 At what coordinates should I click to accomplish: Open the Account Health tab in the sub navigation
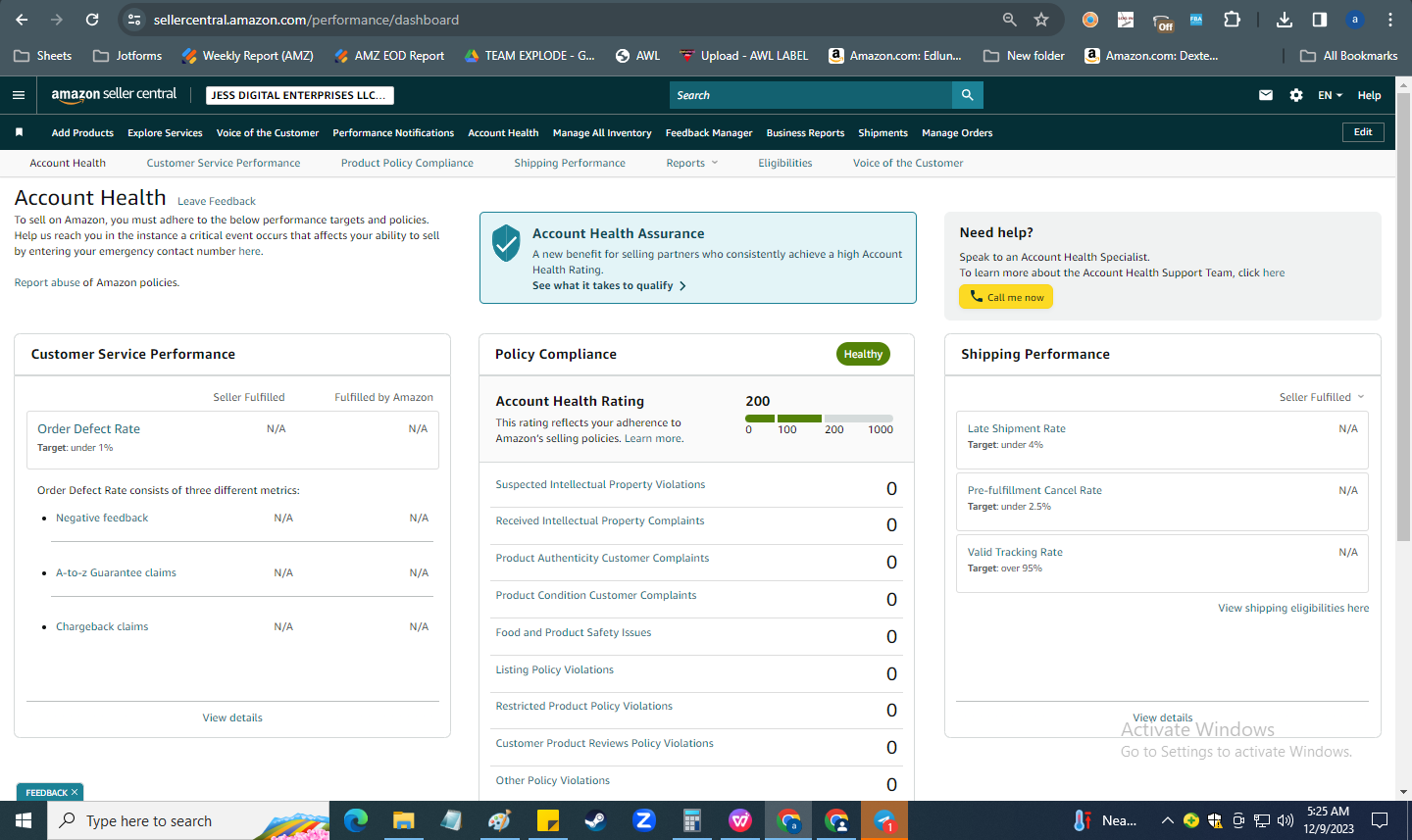[x=68, y=163]
